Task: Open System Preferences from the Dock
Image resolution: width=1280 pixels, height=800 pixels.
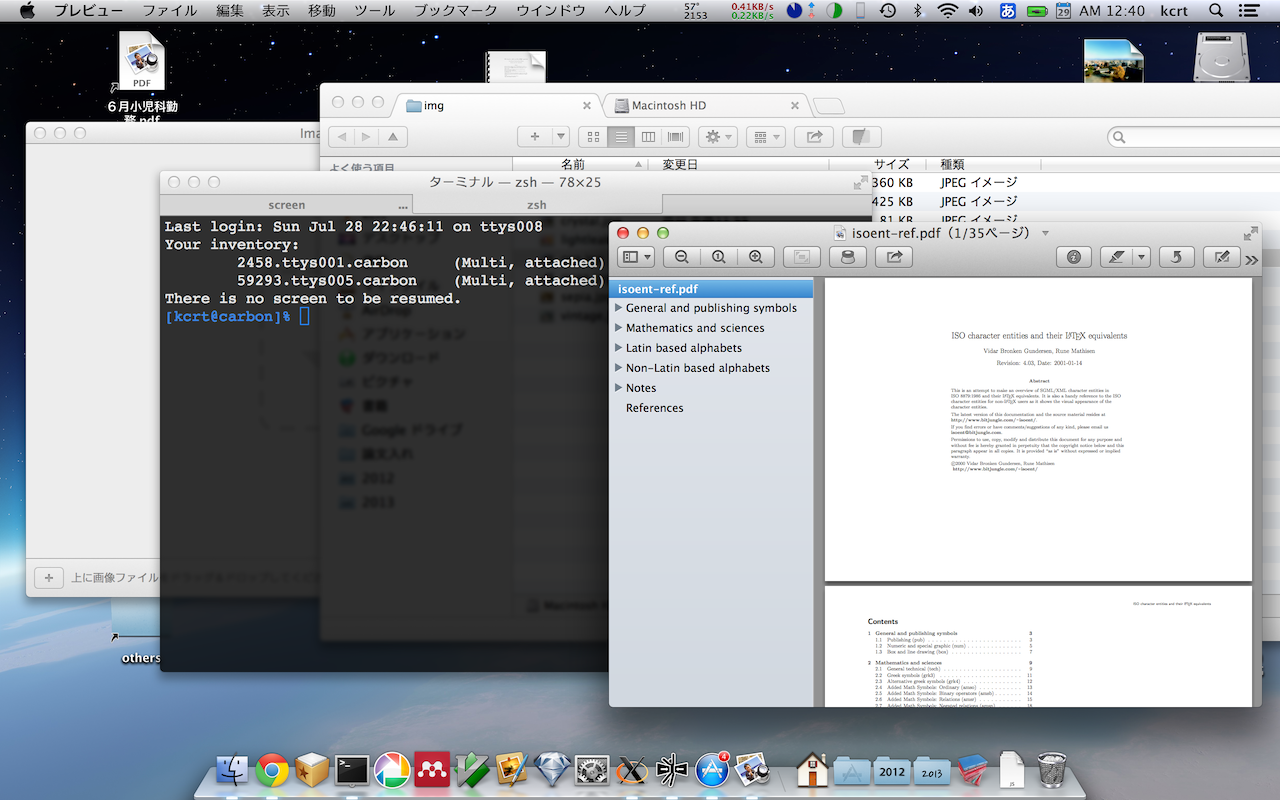Action: pos(592,770)
